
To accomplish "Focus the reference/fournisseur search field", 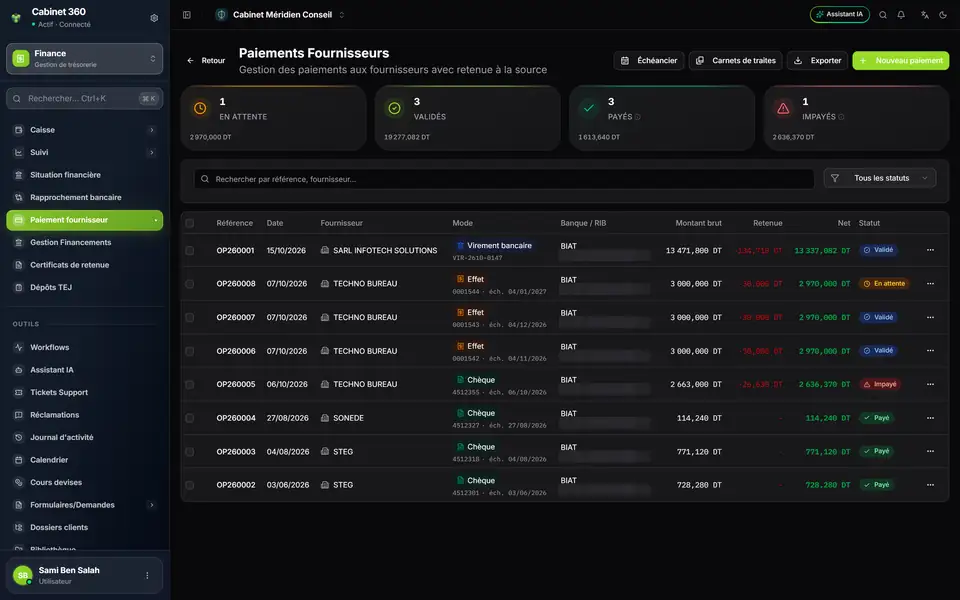I will point(504,179).
